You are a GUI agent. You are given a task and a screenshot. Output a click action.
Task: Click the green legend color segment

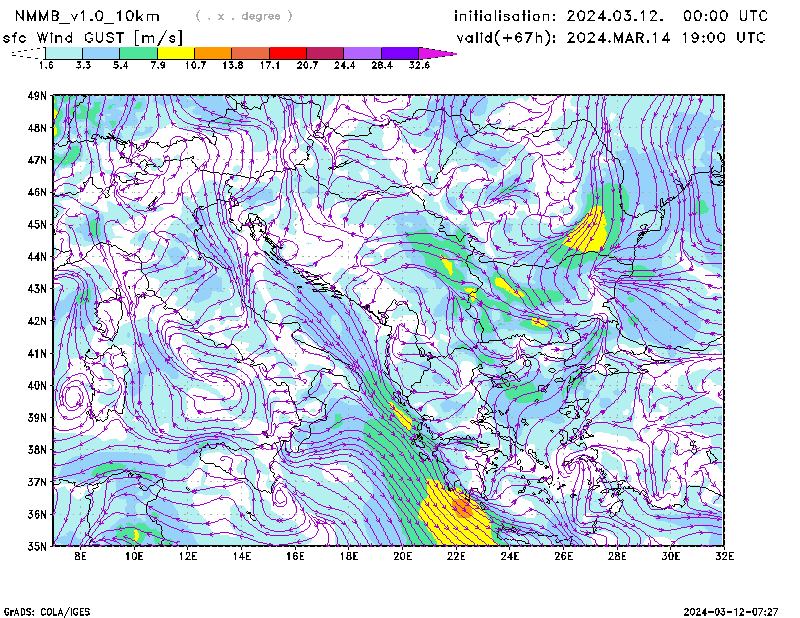pyautogui.click(x=138, y=52)
